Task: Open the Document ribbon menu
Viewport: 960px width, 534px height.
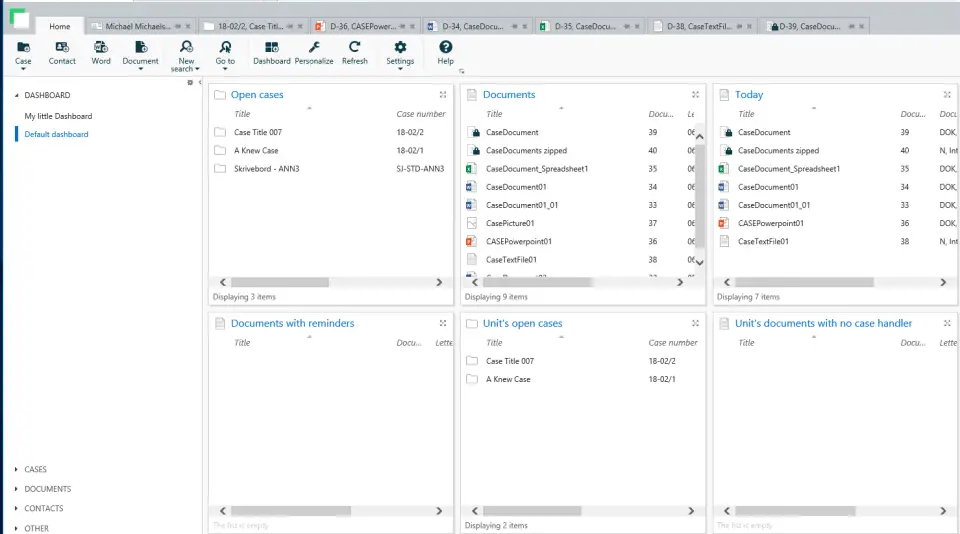Action: 140,53
